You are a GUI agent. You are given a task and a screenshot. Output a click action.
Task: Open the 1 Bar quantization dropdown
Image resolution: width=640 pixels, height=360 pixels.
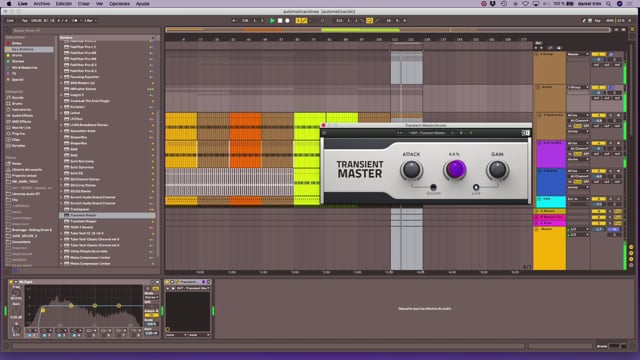pyautogui.click(x=90, y=20)
